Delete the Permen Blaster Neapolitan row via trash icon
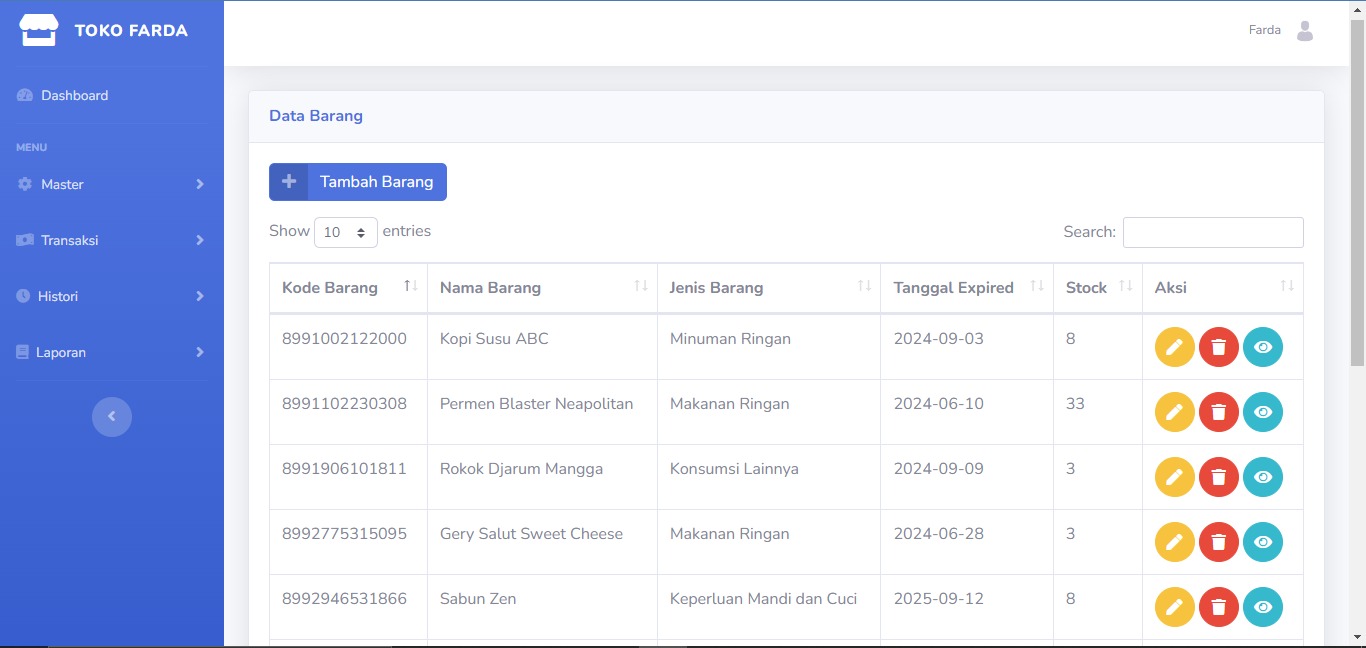This screenshot has width=1366, height=648. click(1218, 412)
